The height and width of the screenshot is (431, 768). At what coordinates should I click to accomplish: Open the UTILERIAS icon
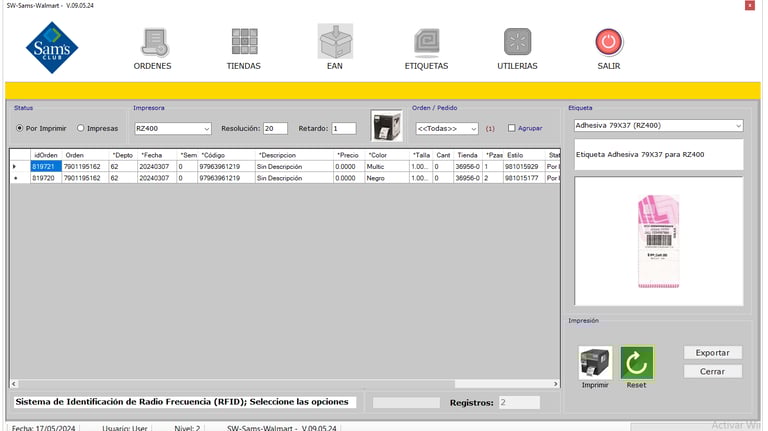[x=518, y=42]
